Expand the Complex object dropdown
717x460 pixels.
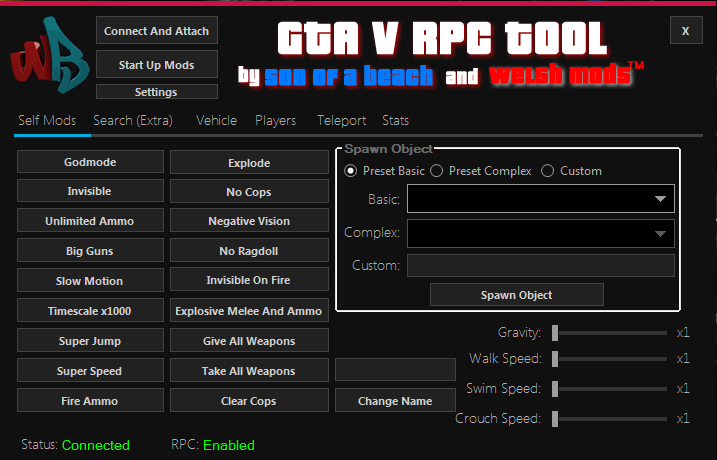pyautogui.click(x=540, y=233)
